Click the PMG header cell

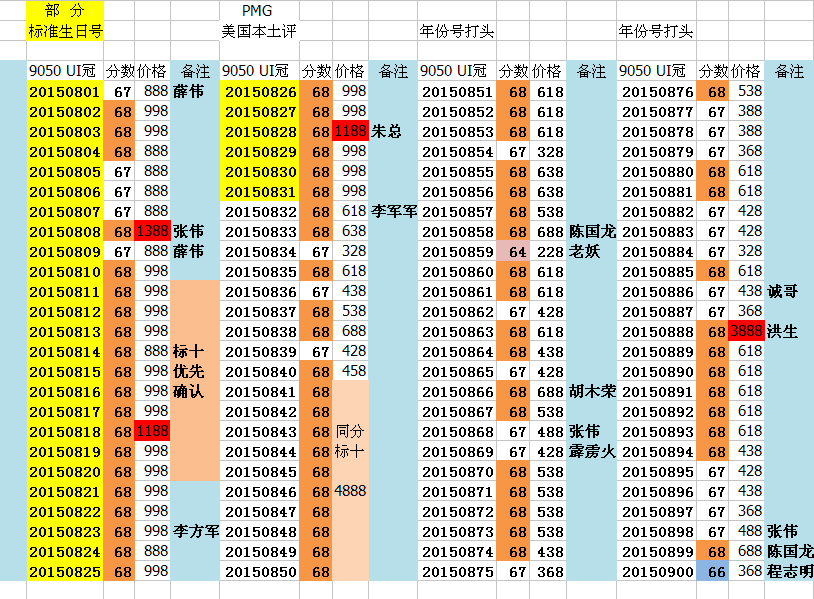click(257, 11)
